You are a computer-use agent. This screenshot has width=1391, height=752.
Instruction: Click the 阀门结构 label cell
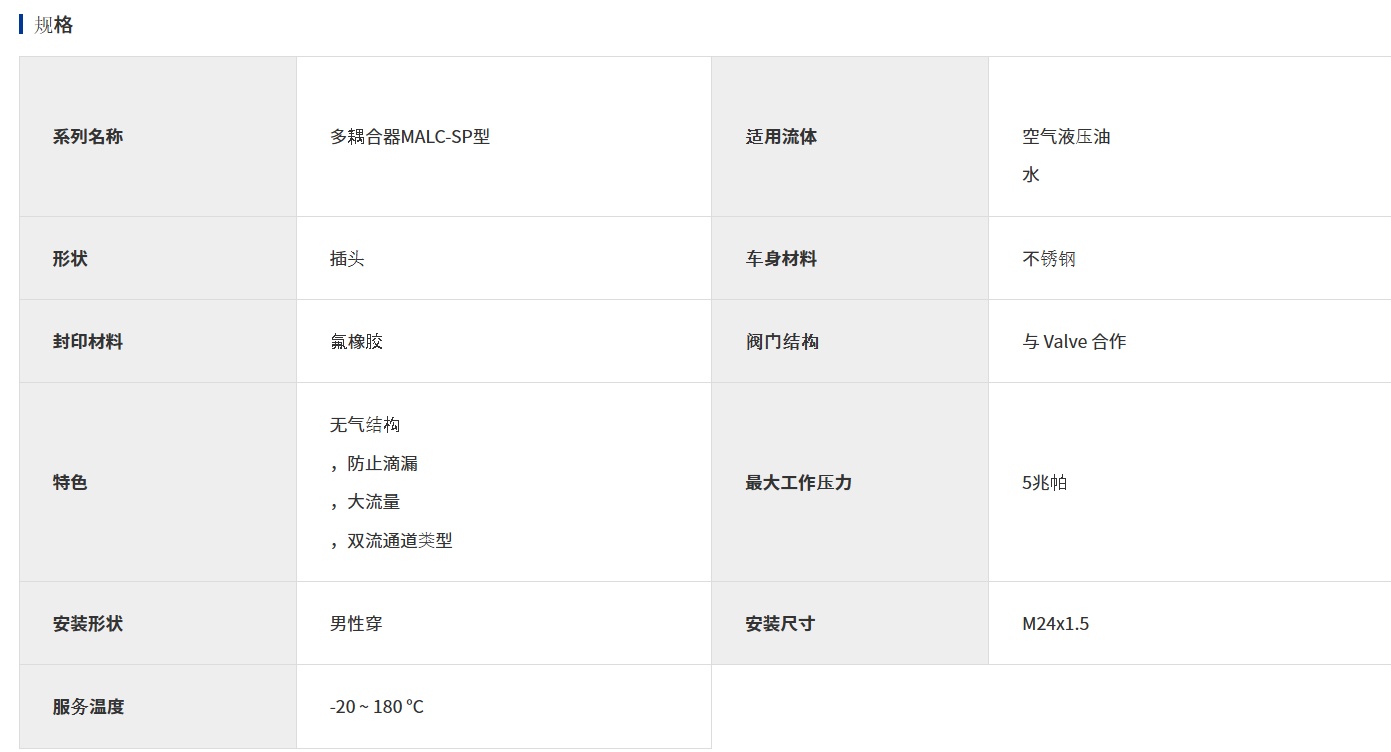click(782, 342)
